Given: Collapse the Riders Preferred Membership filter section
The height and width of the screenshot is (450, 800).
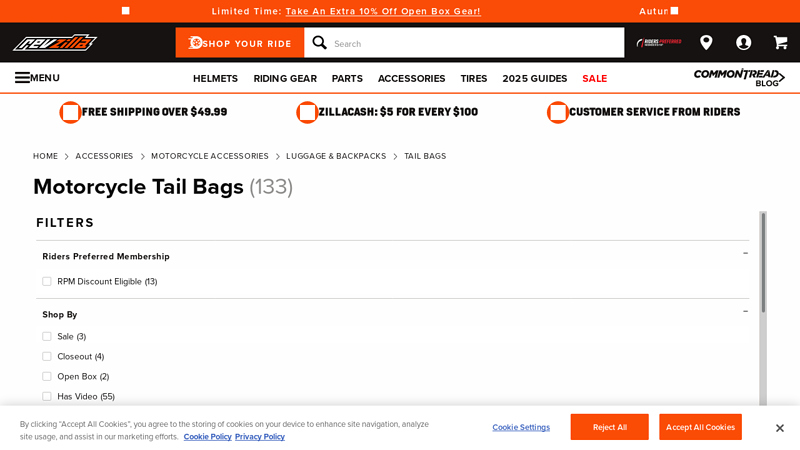Looking at the screenshot, I should [745, 254].
